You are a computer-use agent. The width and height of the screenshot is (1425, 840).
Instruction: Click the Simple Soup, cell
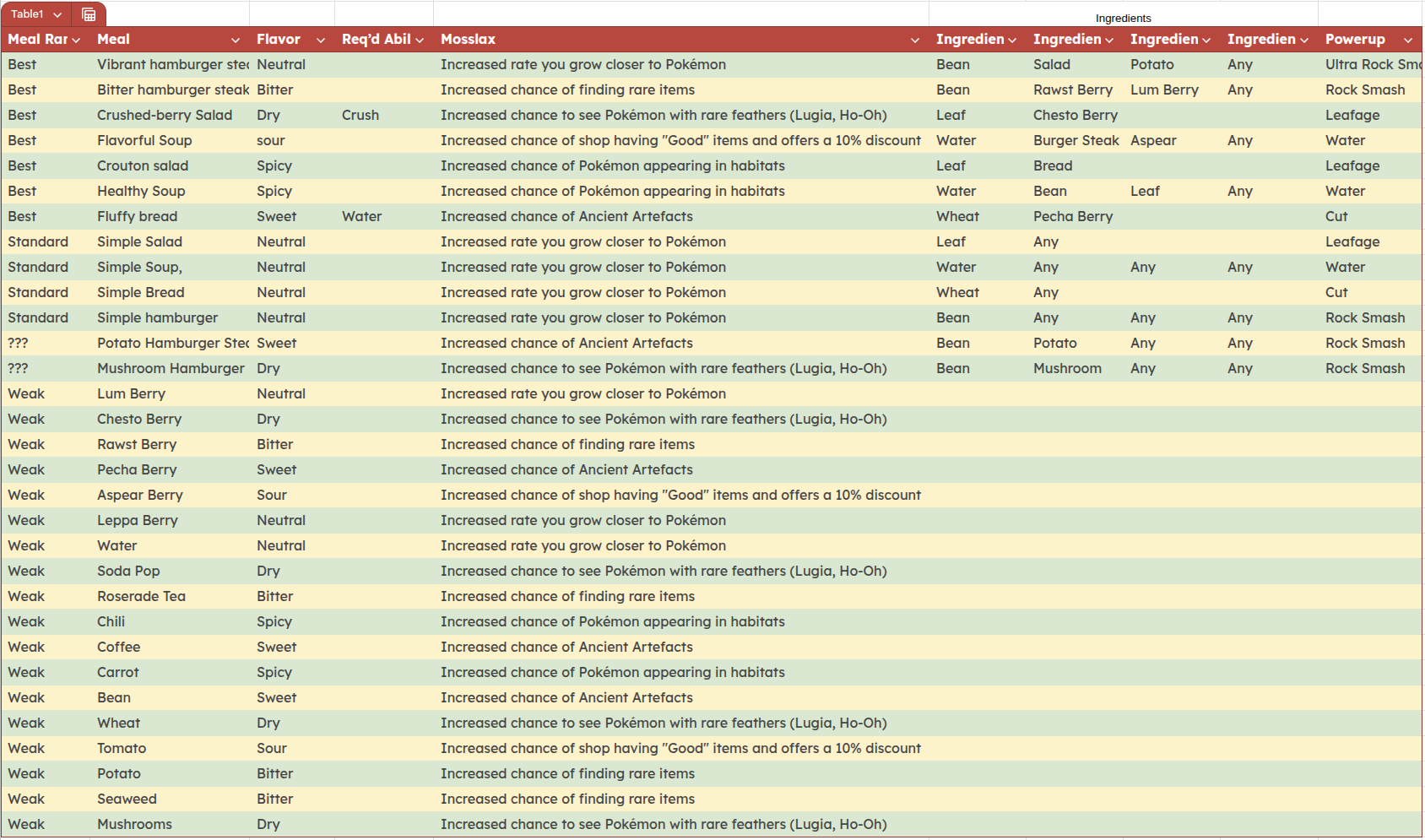[x=170, y=267]
